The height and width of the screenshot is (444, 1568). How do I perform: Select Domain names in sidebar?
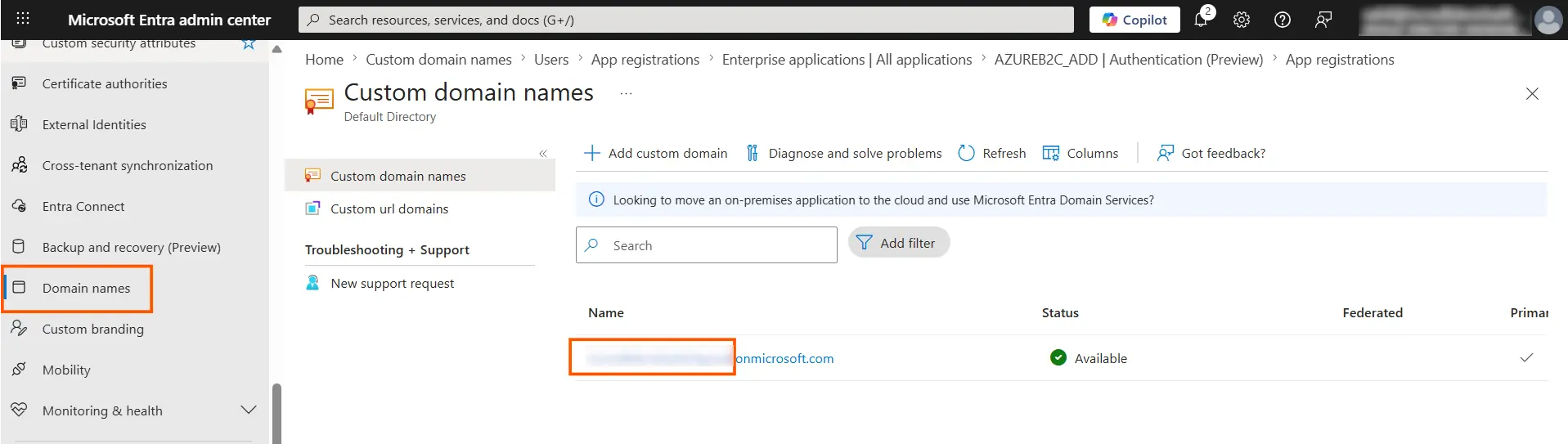pyautogui.click(x=86, y=288)
